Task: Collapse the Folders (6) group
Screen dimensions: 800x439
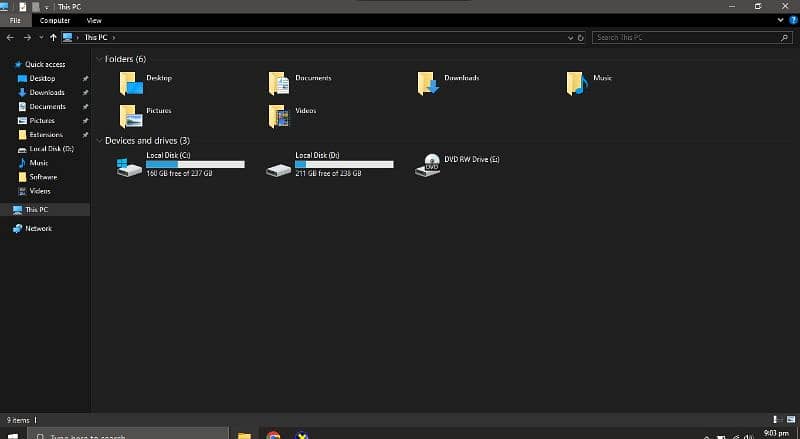Action: [x=99, y=59]
